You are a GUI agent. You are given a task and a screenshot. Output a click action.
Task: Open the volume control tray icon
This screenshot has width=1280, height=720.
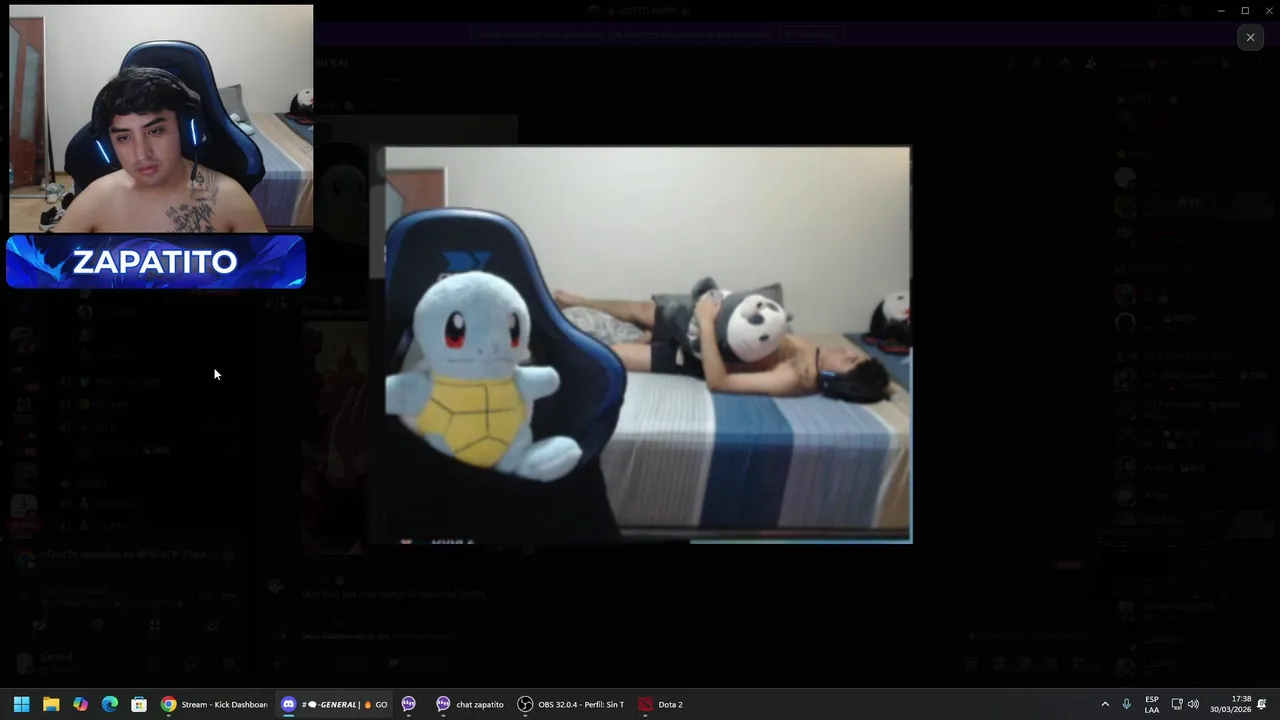click(x=1193, y=704)
